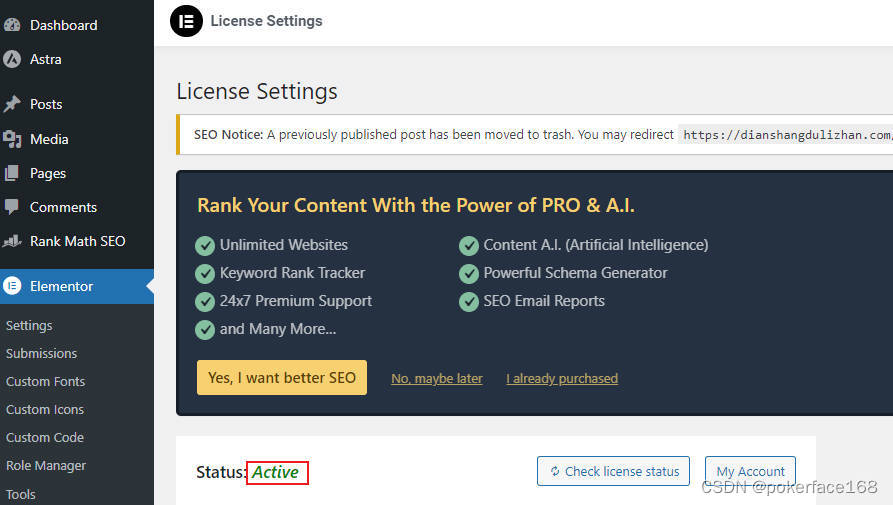Select Custom Code in sidebar
The width and height of the screenshot is (893, 505).
point(45,437)
